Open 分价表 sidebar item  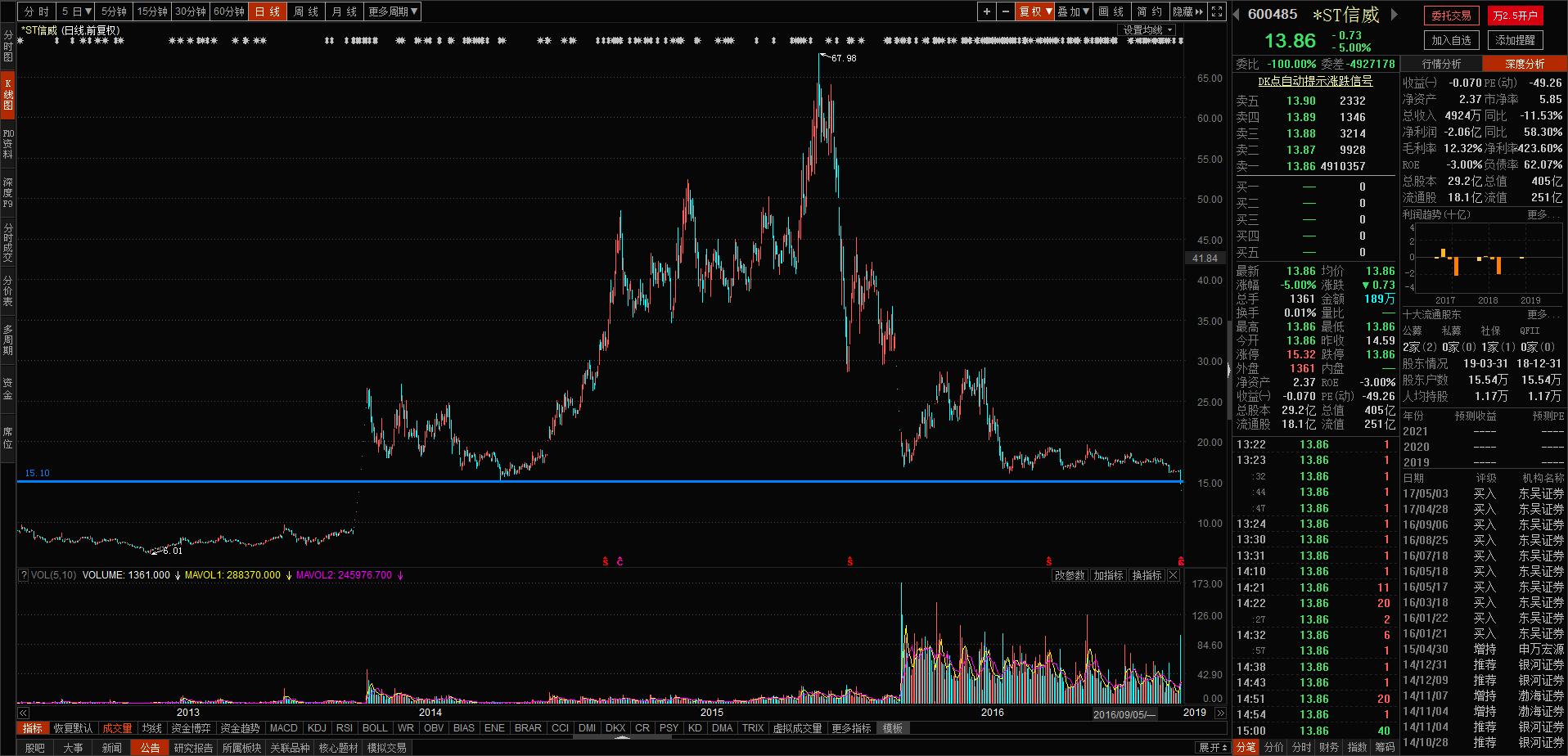tap(8, 290)
